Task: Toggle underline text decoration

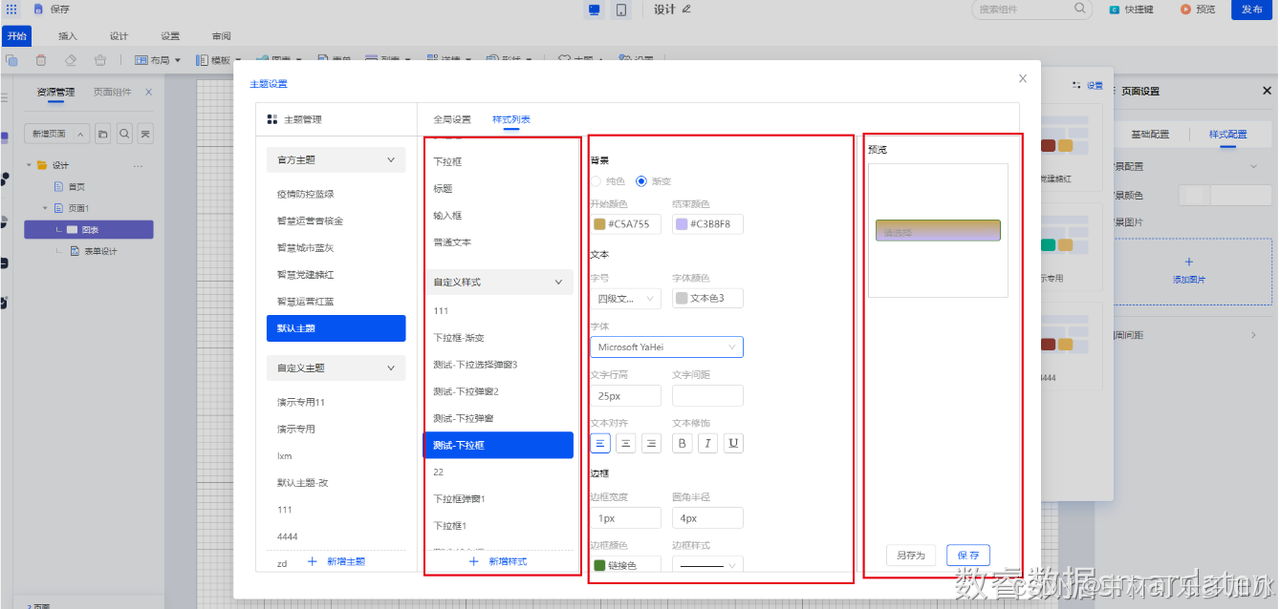Action: coord(734,443)
